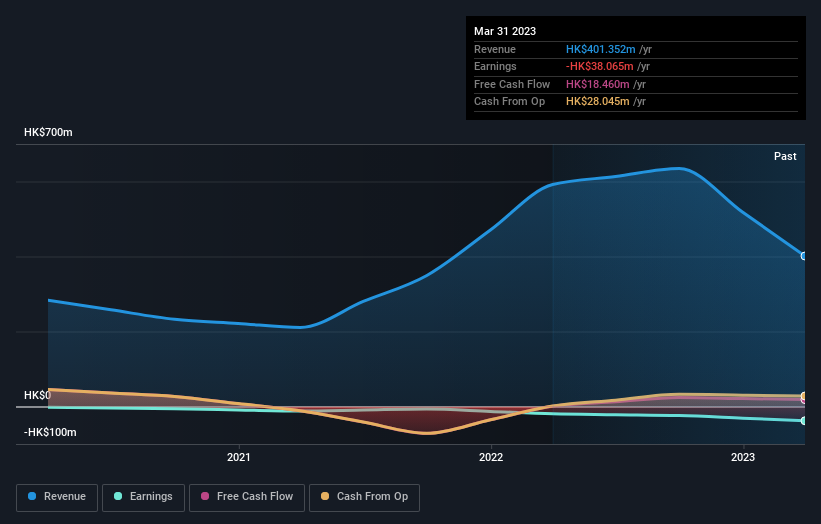The image size is (821, 524).
Task: Click the 2022 x-axis label
Action: tap(491, 457)
